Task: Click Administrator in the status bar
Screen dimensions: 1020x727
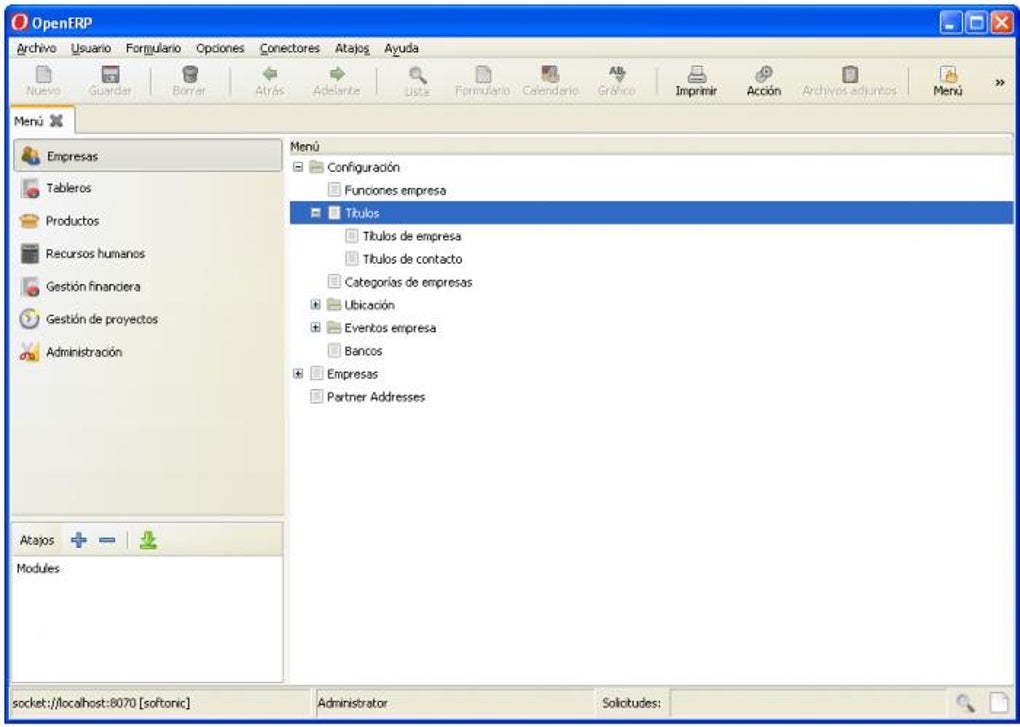Action: 353,703
